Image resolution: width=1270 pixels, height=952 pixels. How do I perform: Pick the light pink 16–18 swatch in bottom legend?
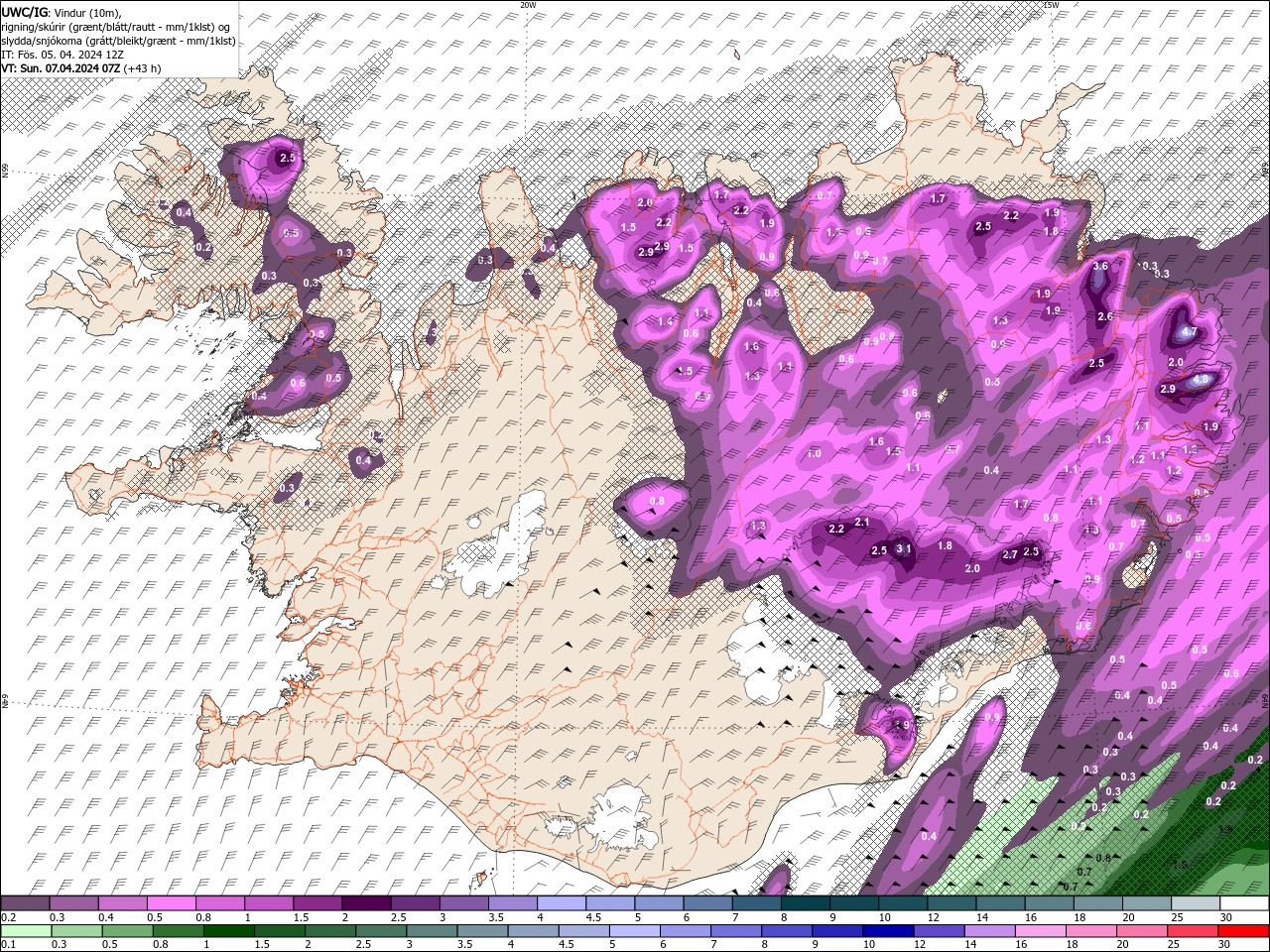coord(1042,930)
